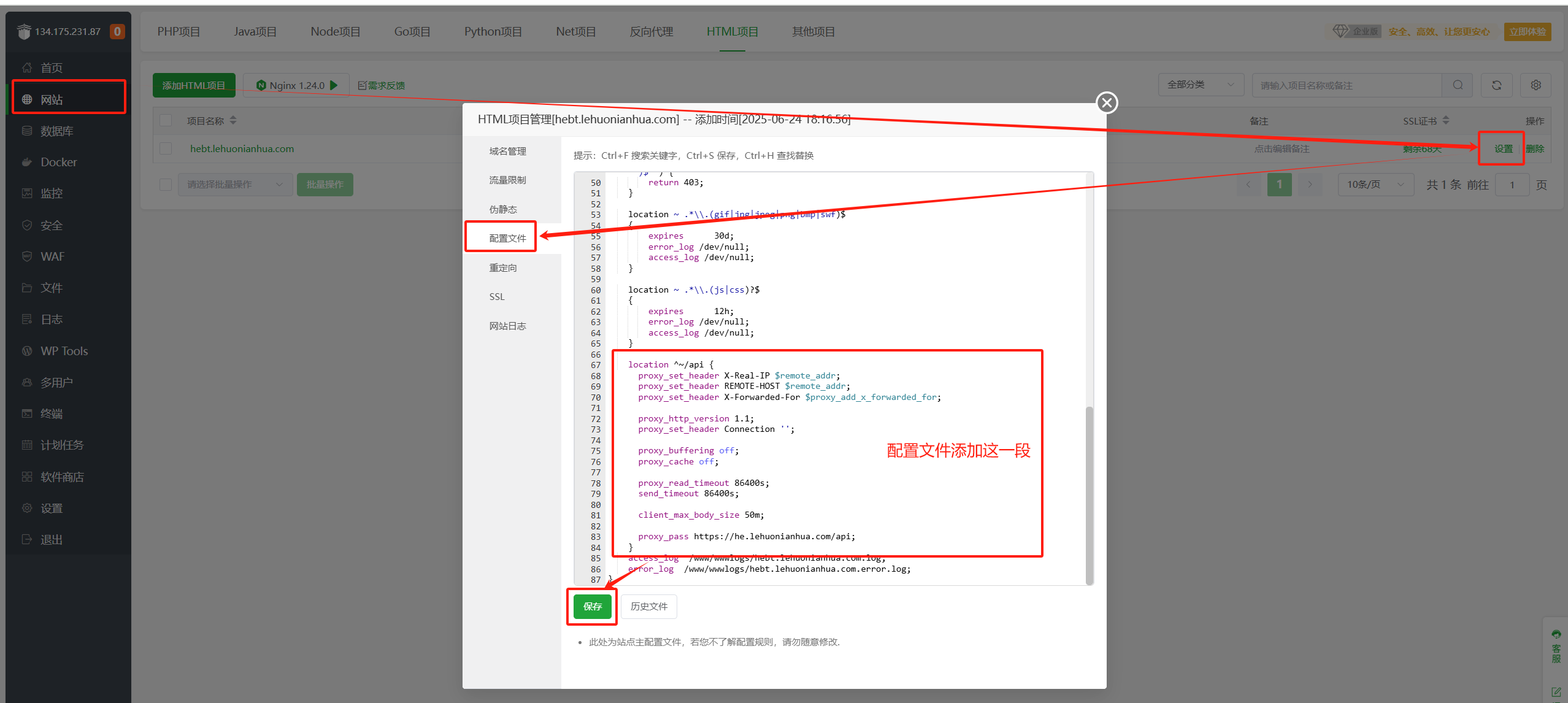Click the 立即体验 button

click(x=1528, y=31)
